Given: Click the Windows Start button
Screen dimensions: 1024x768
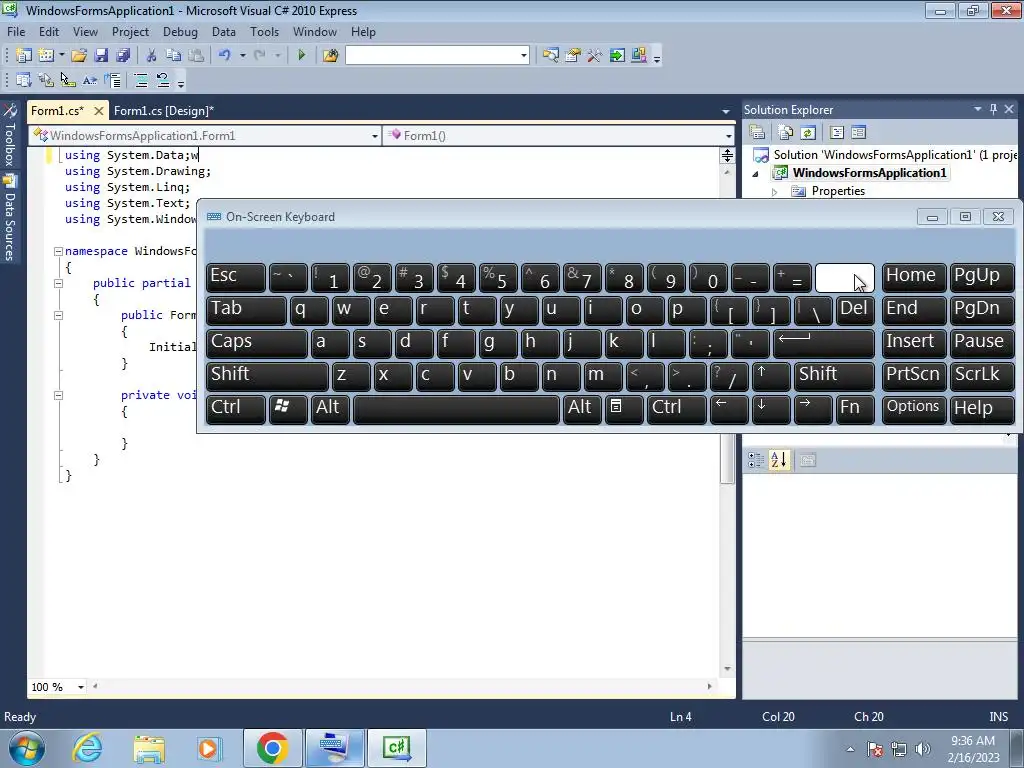Looking at the screenshot, I should point(27,748).
